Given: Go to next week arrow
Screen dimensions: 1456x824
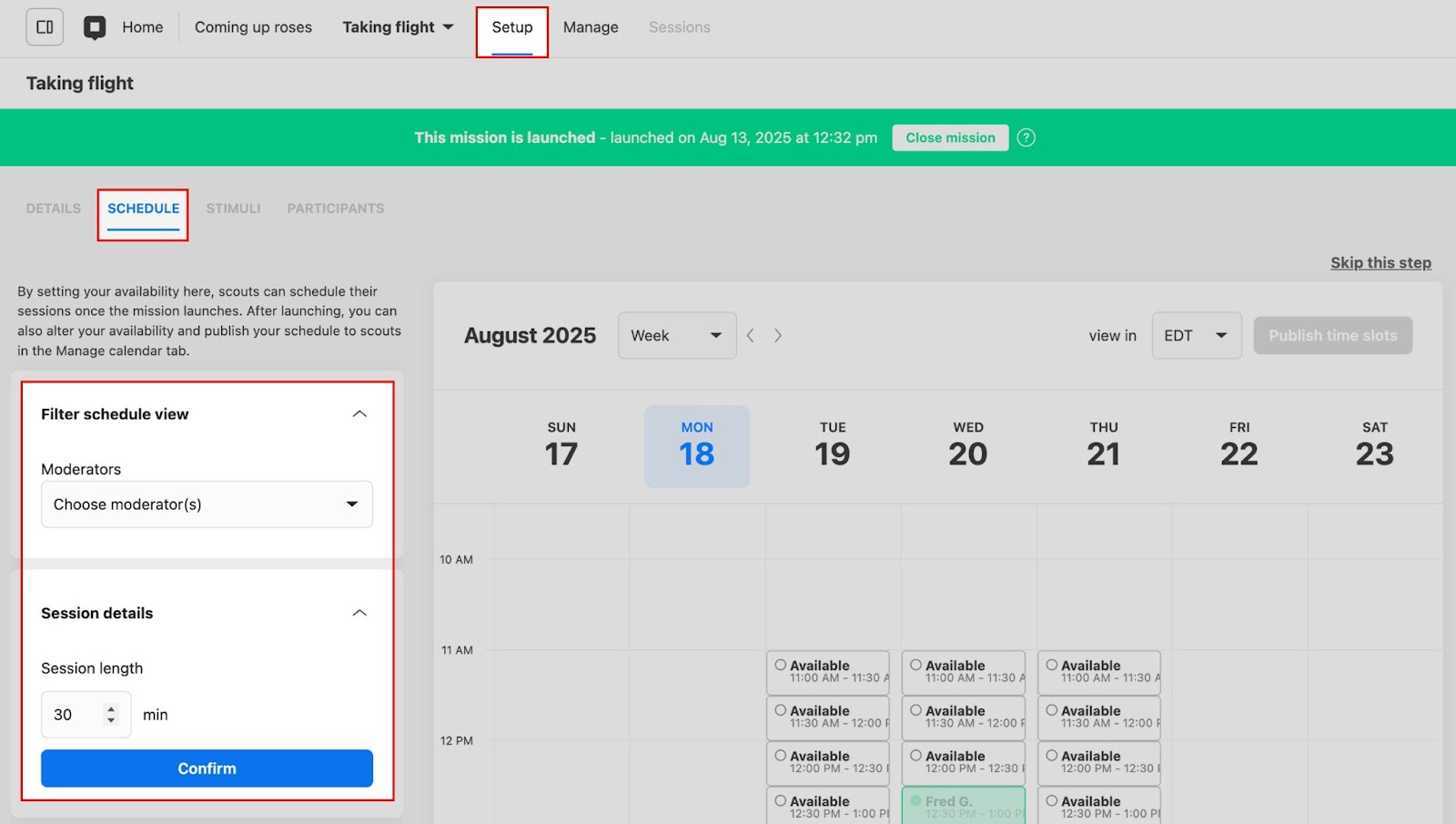Looking at the screenshot, I should (x=778, y=336).
